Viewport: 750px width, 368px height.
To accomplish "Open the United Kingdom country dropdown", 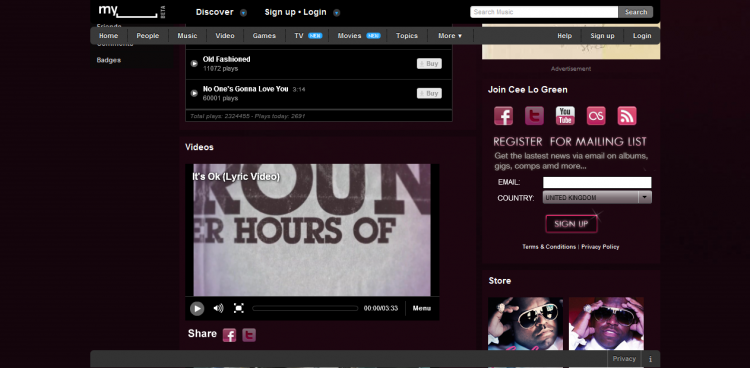I will (597, 198).
